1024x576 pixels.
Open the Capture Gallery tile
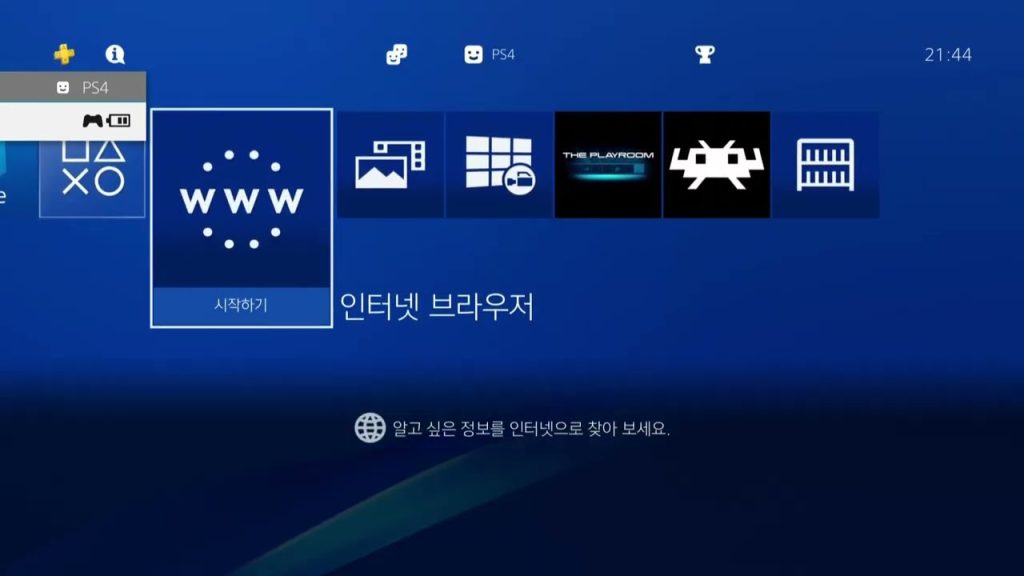[x=390, y=165]
